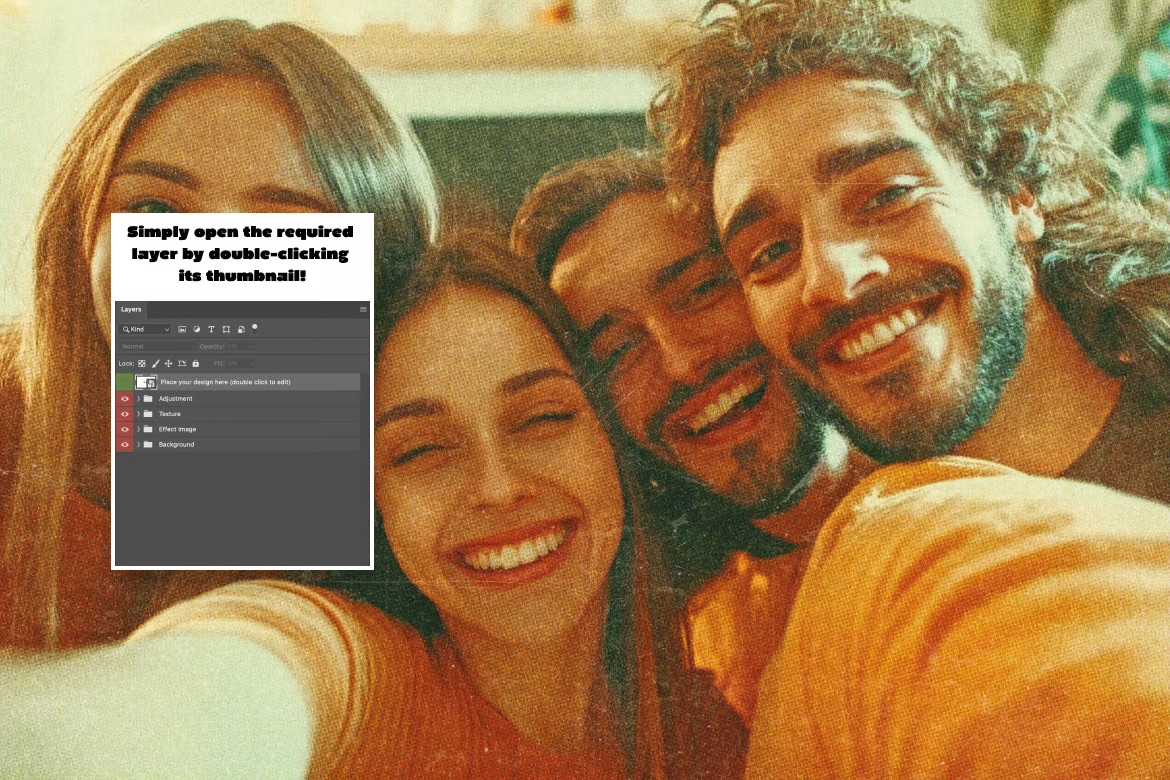Screen dimensions: 1170x780
Task: Hide the Adjustment group with eye icon
Action: 125,399
